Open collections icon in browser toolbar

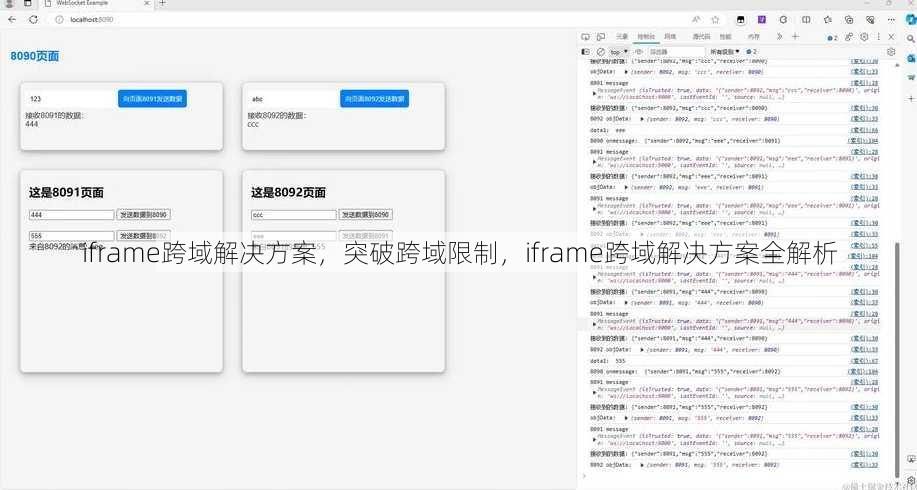click(849, 19)
